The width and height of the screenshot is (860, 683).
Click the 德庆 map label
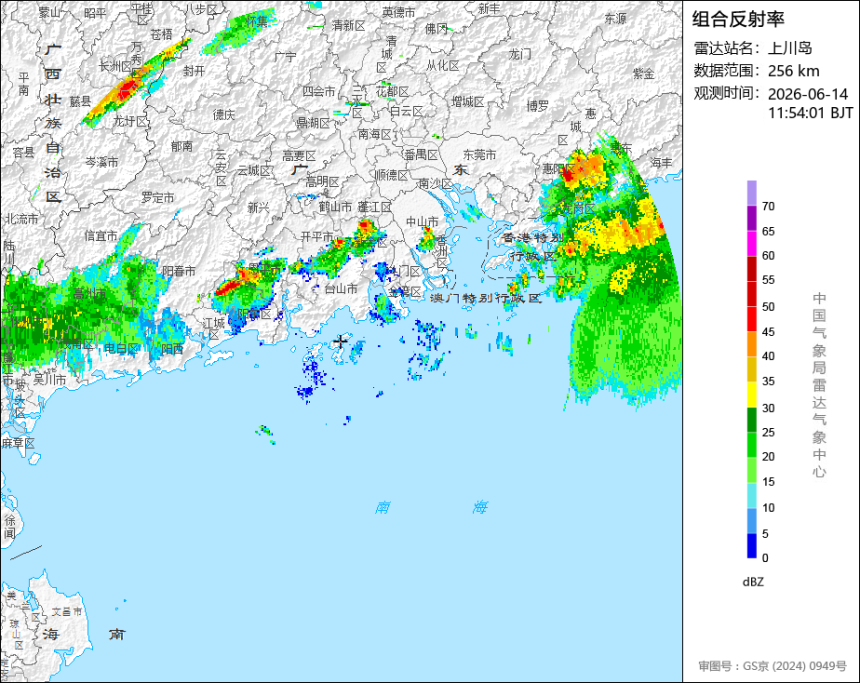(x=224, y=115)
